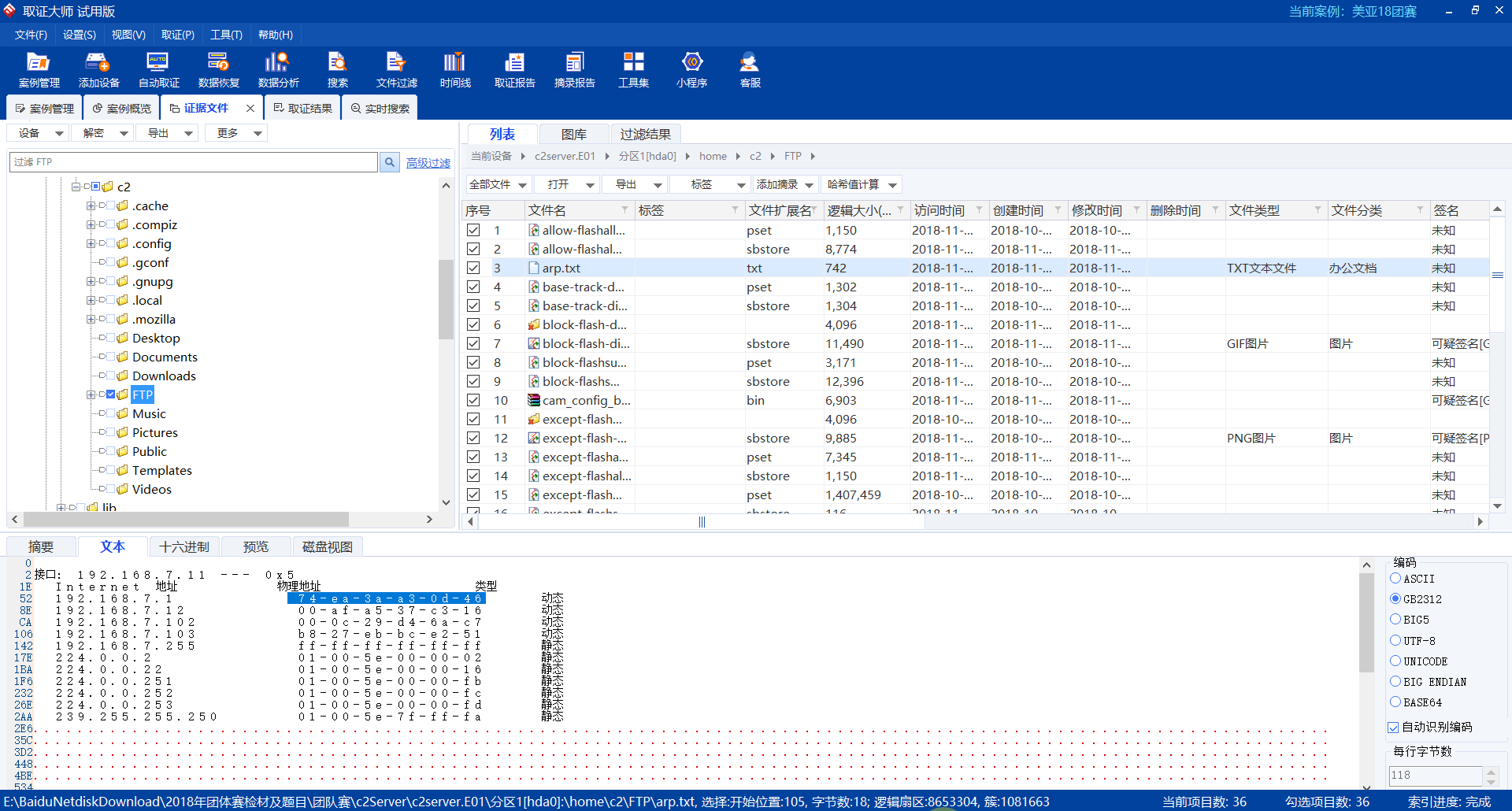Click the block-flash-d... folder icon in row 6
Screen dimensions: 1512x811
tap(534, 324)
